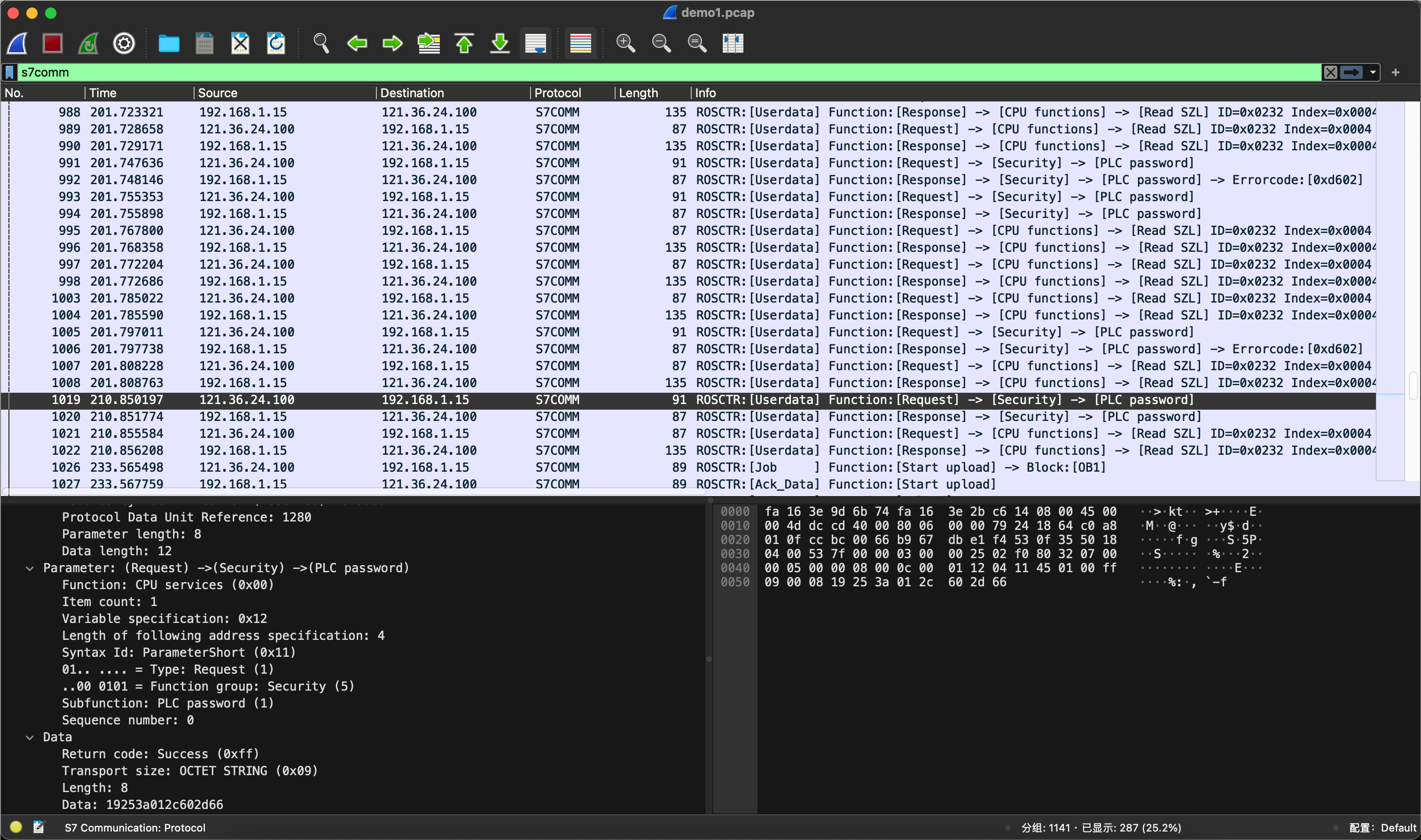Image resolution: width=1421 pixels, height=840 pixels.
Task: Select packet 1026 Start upload job
Action: pos(688,467)
